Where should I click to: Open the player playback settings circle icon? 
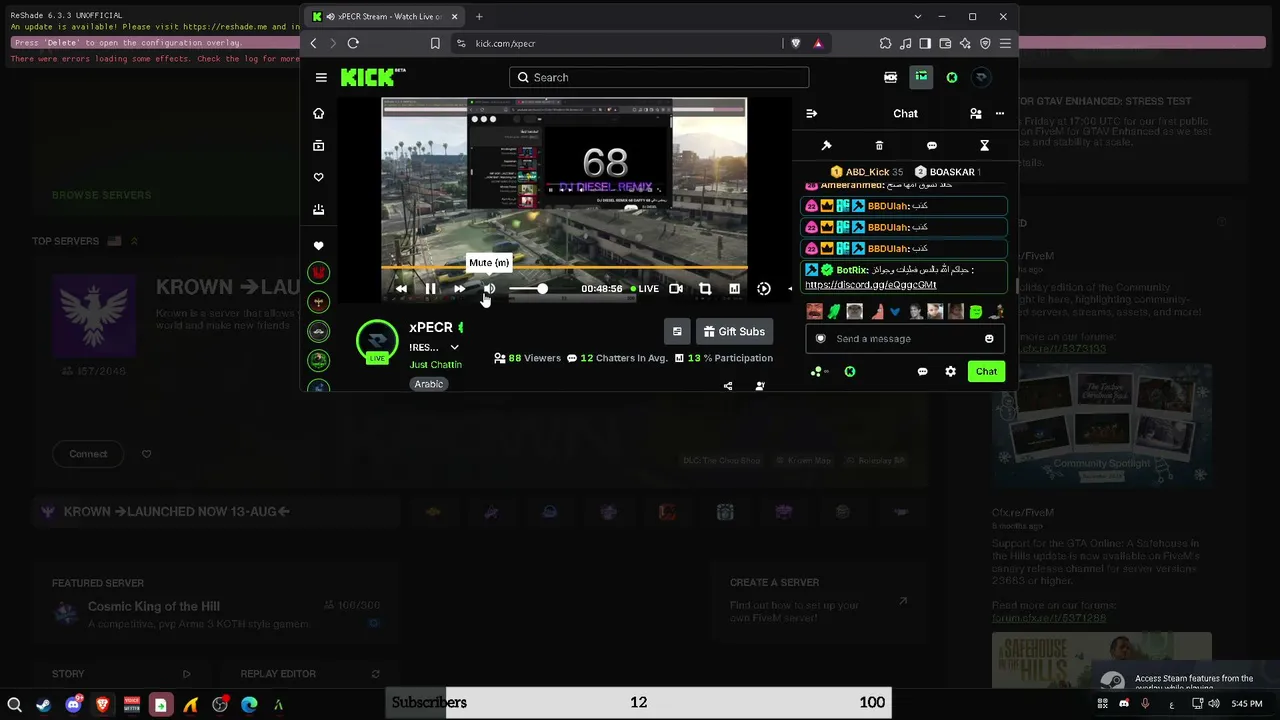(764, 289)
